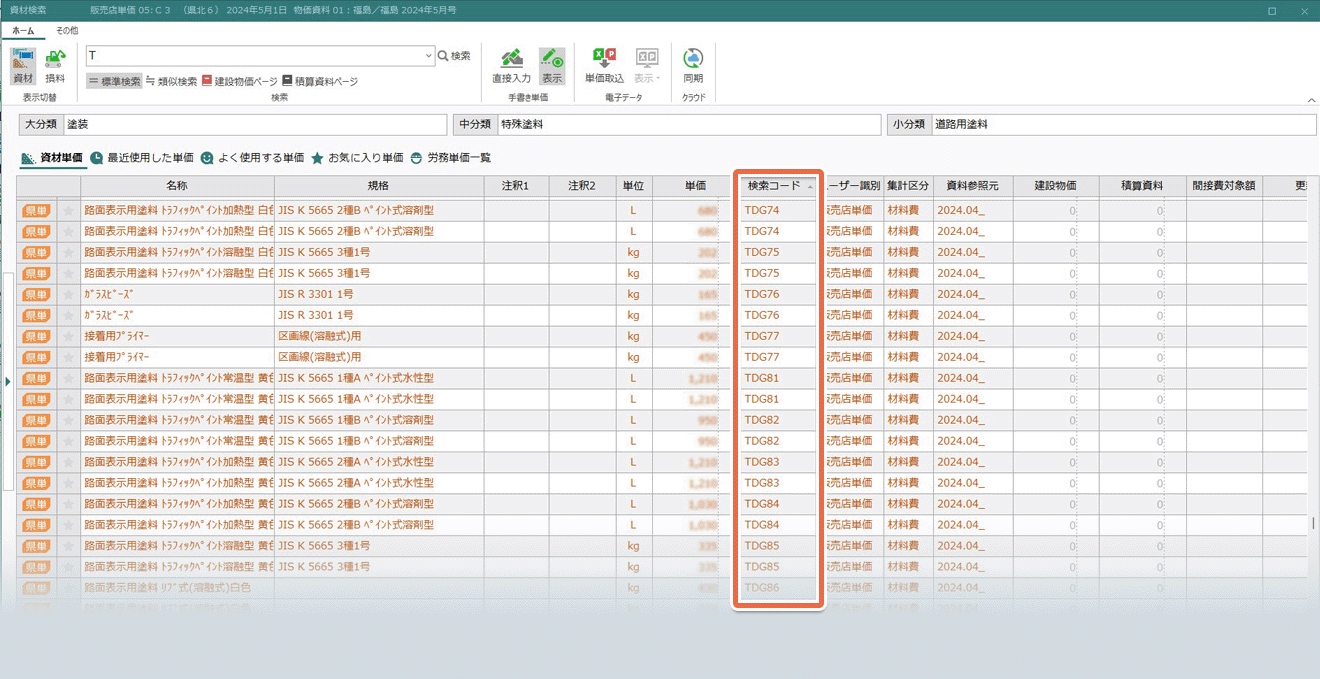
Task: Sort by 名称 column header
Action: (177, 186)
